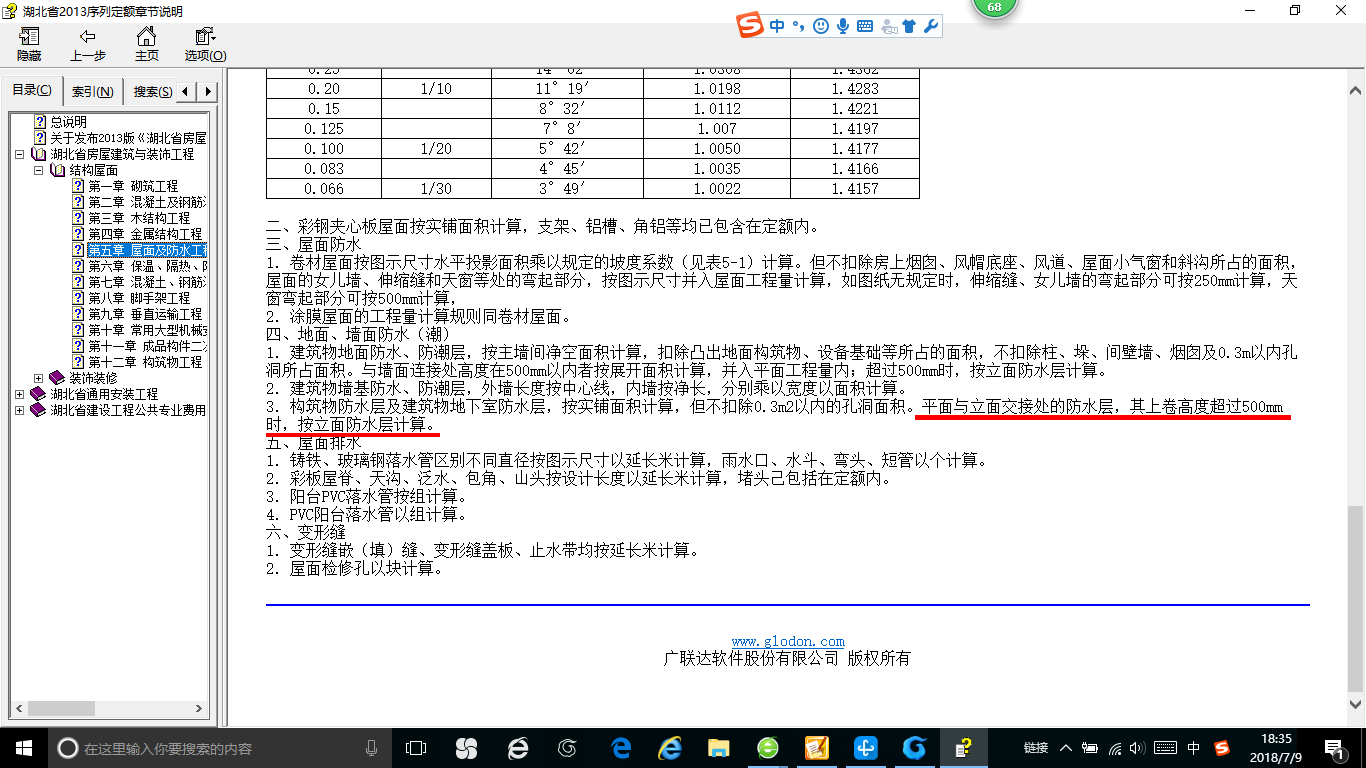Toggle Chinese/English mode in Sogou bar
This screenshot has height=768, width=1366.
(x=778, y=27)
